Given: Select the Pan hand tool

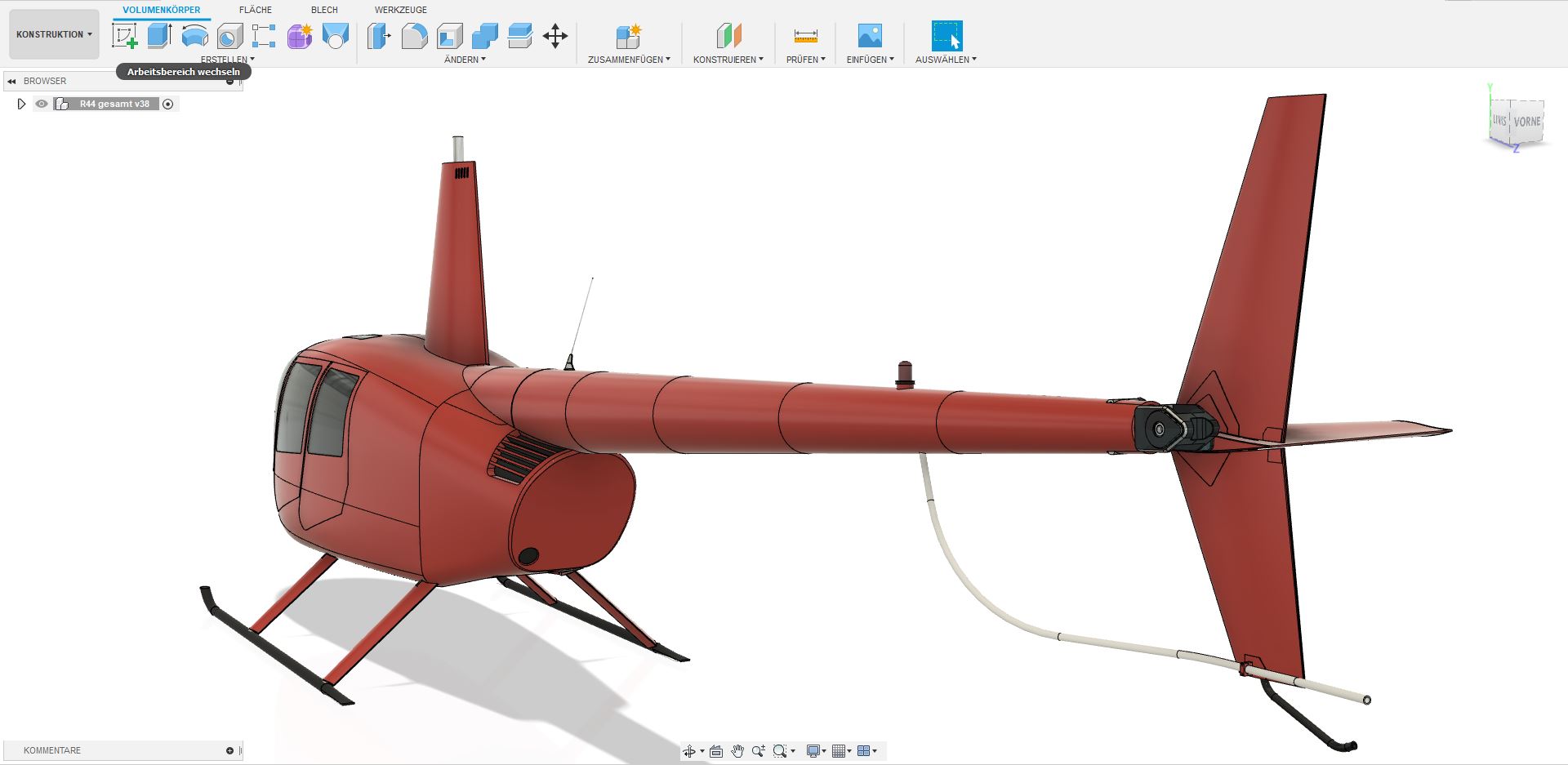Looking at the screenshot, I should click(737, 751).
